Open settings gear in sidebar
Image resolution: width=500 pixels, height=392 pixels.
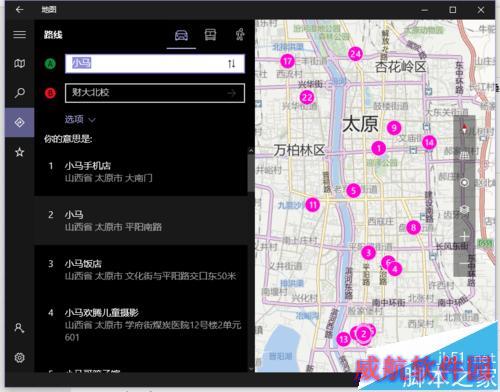point(19,358)
